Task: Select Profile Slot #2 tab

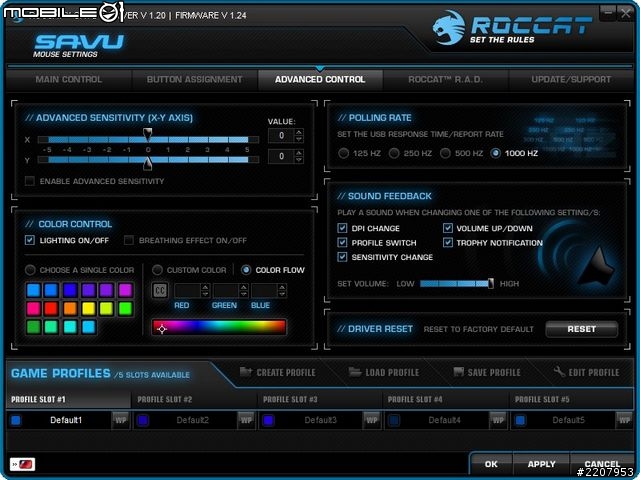Action: click(x=194, y=399)
